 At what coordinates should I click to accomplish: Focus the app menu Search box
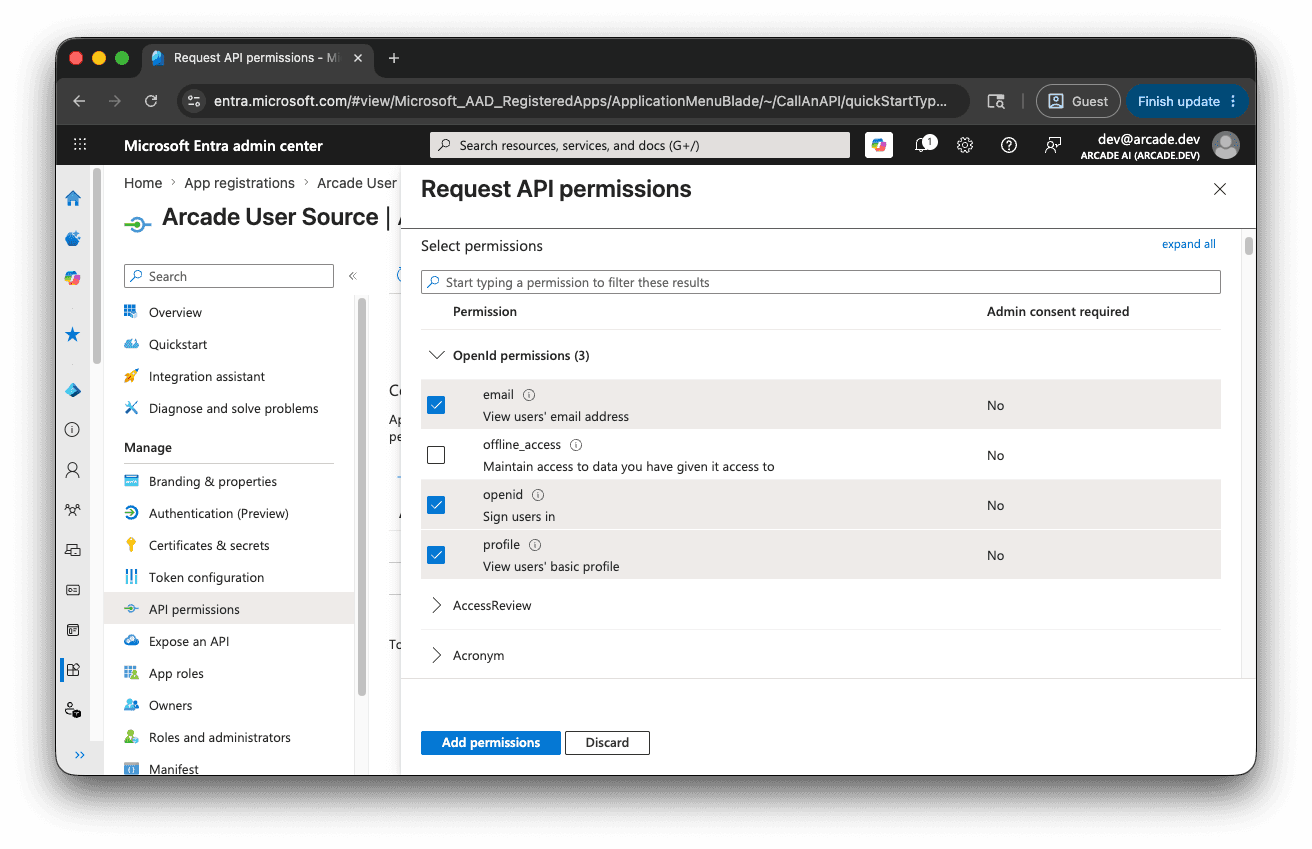tap(229, 276)
